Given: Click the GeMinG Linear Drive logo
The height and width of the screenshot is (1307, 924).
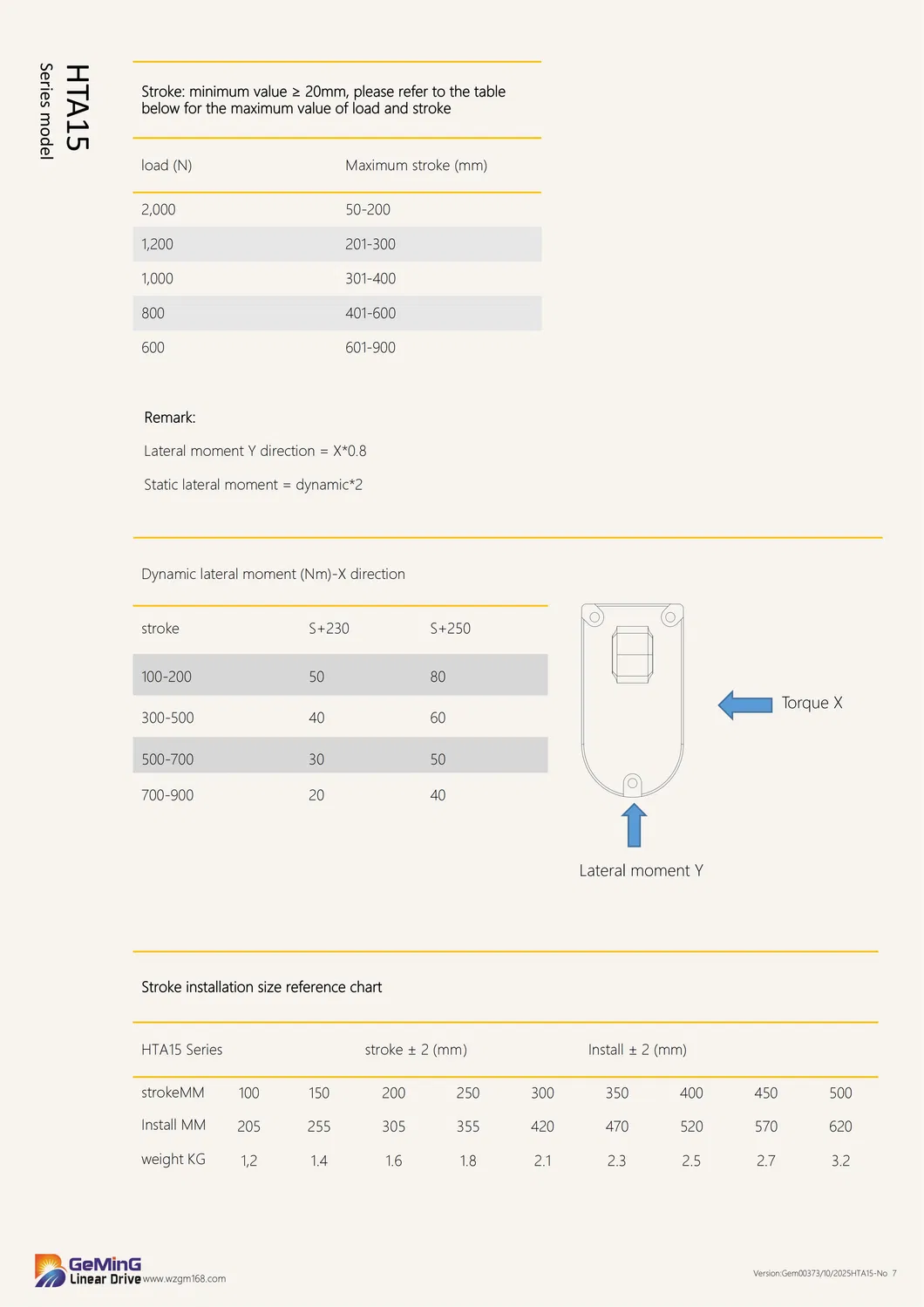Looking at the screenshot, I should pyautogui.click(x=87, y=1270).
